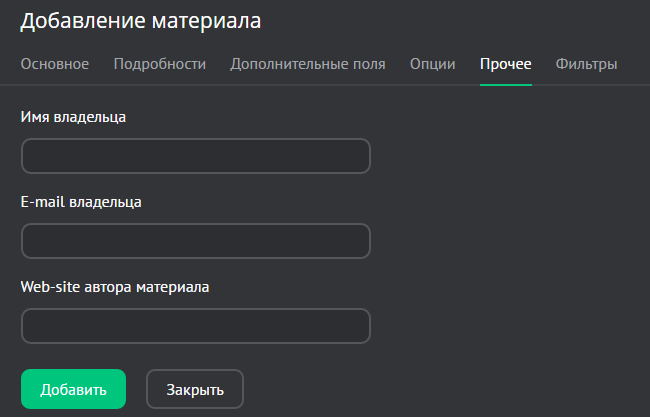Click the Имя владельца label
650x417 pixels.
tap(73, 117)
